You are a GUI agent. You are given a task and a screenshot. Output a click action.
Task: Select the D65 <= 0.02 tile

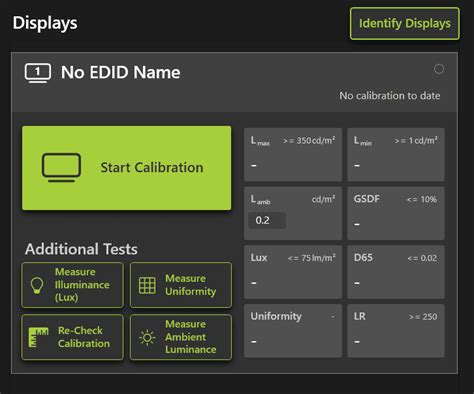[396, 272]
